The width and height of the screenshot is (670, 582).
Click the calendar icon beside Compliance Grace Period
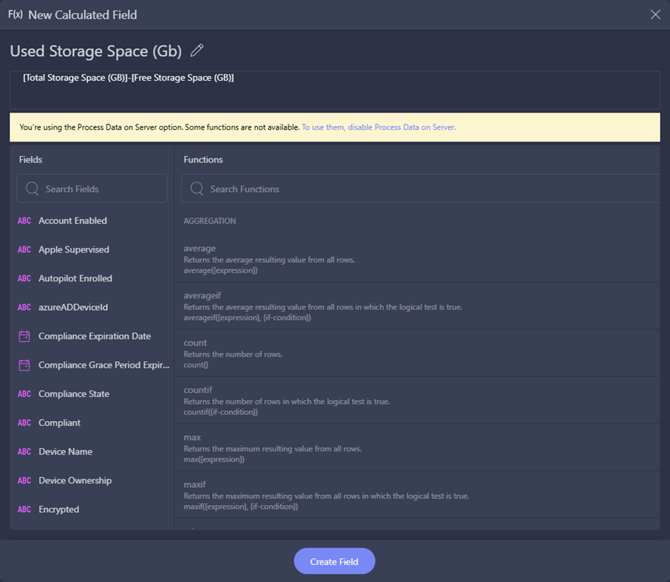click(24, 365)
